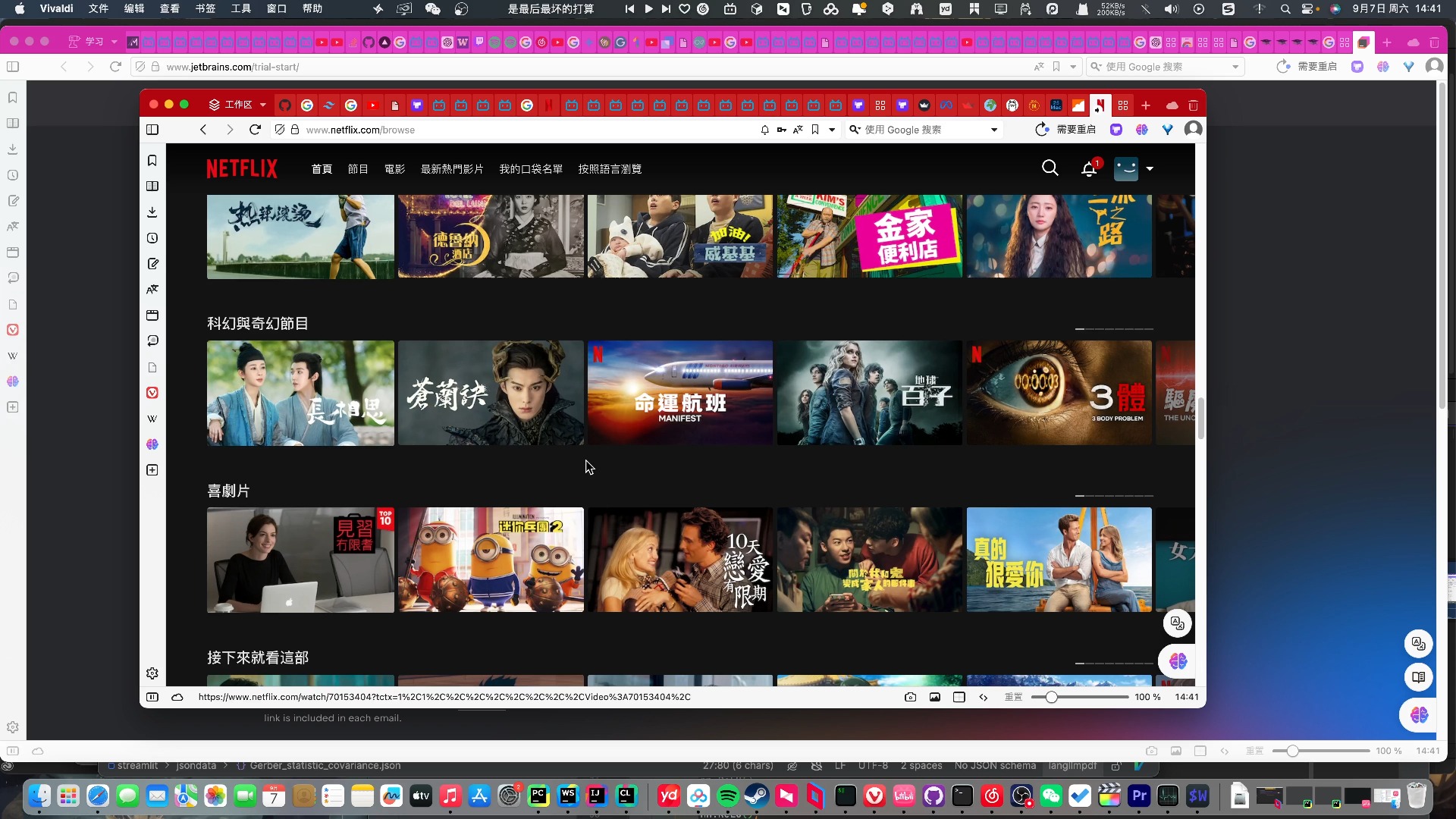Open Downloads panel in front window sidebar

[x=152, y=212]
